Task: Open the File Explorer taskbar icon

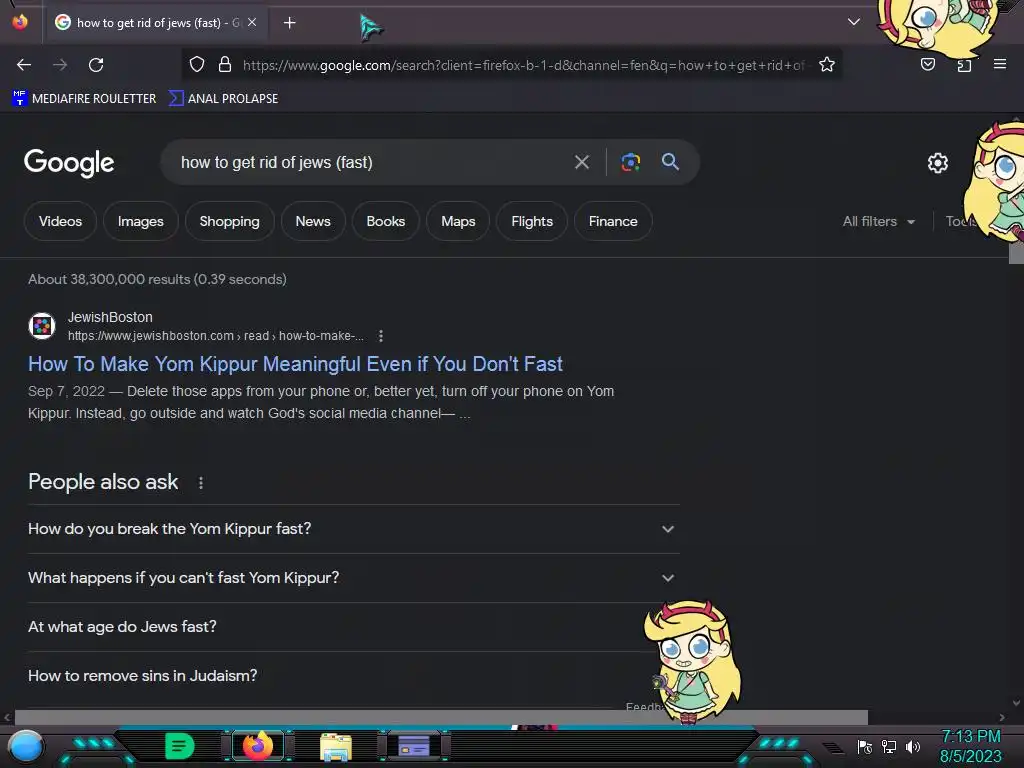Action: [336, 746]
